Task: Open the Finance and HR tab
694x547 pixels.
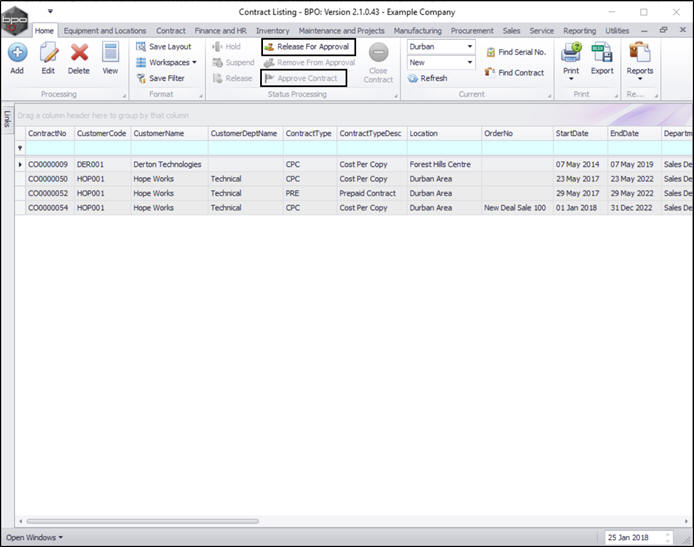Action: point(220,31)
